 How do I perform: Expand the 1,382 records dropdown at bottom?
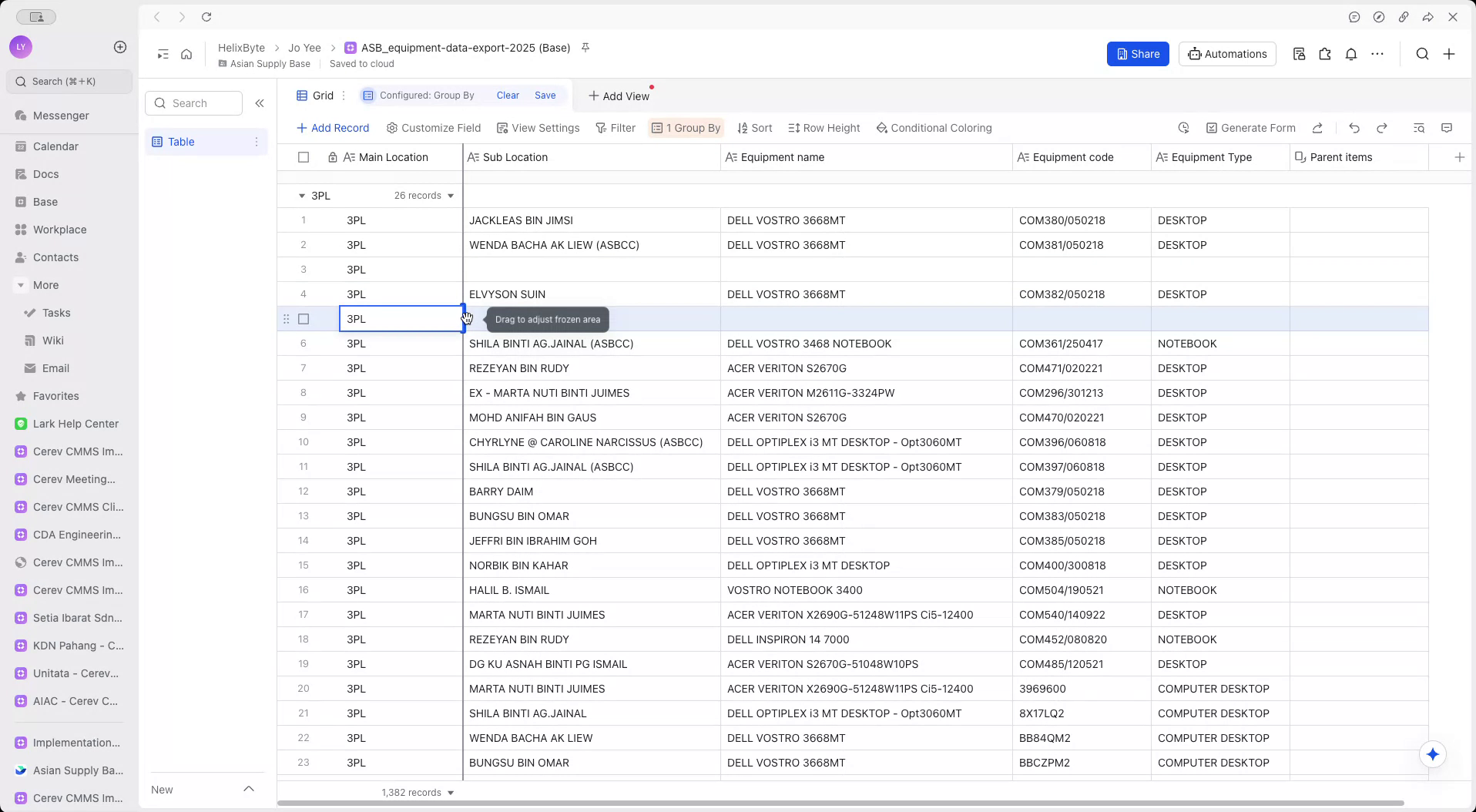(451, 792)
